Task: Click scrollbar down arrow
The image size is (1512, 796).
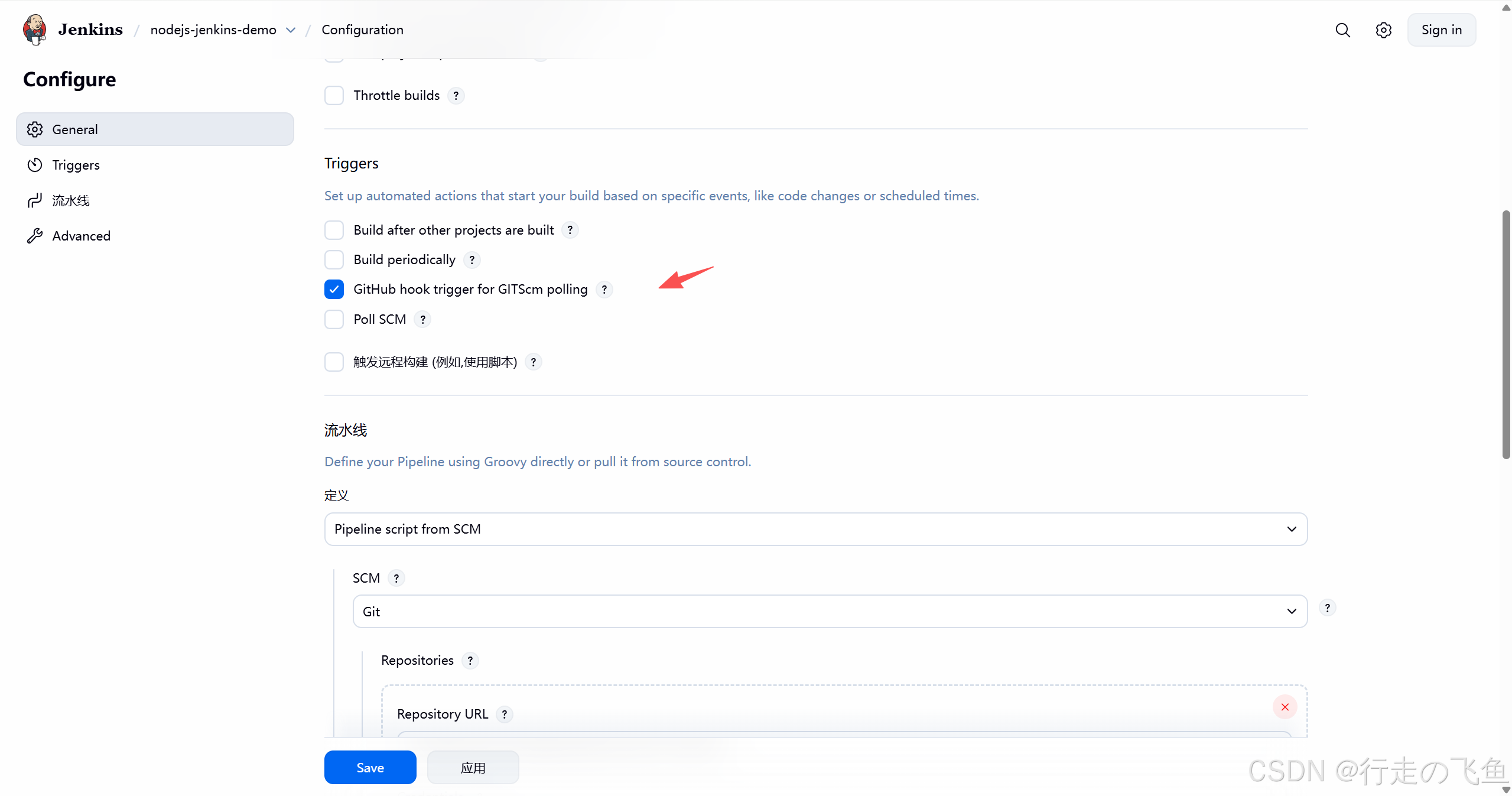Action: (1506, 789)
